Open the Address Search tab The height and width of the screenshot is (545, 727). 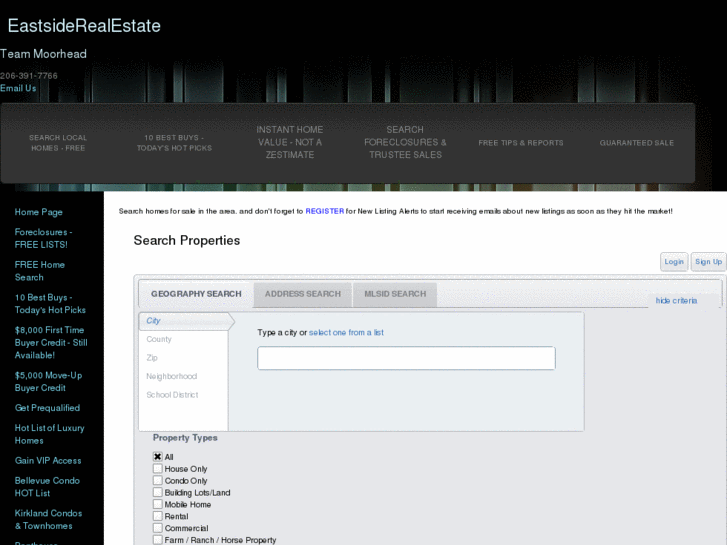click(303, 294)
